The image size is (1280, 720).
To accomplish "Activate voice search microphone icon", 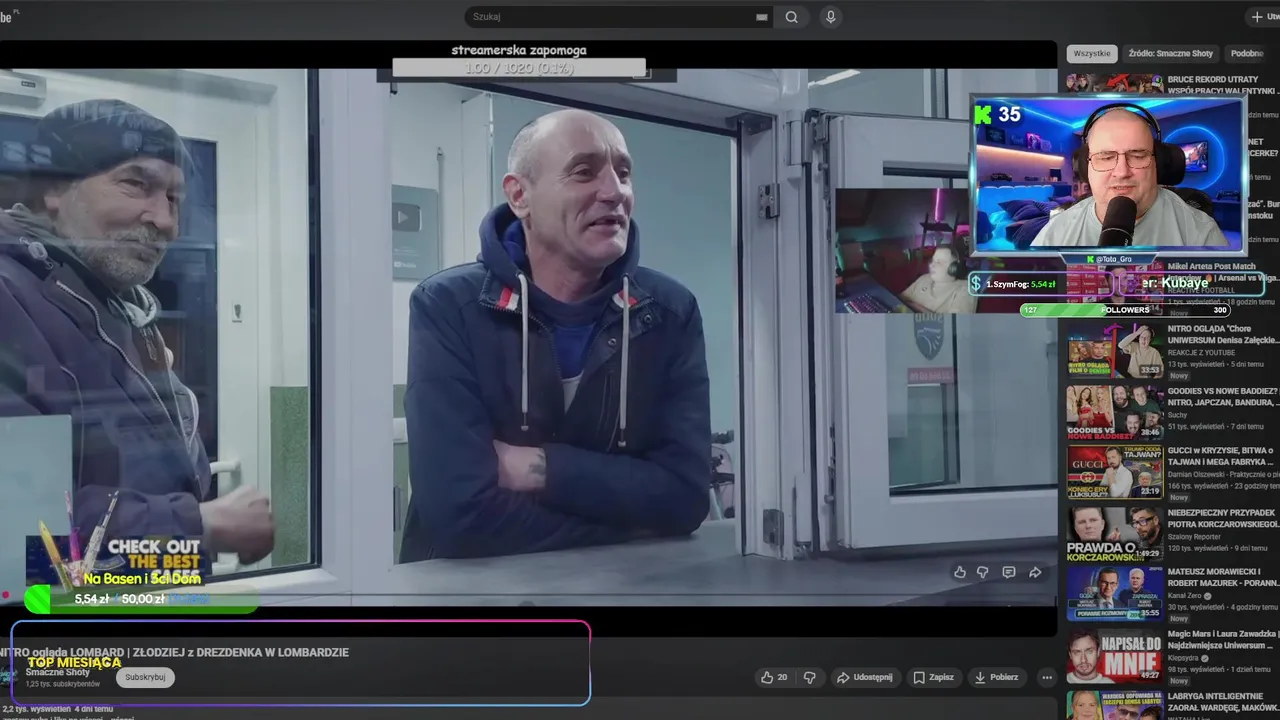I will (x=830, y=17).
